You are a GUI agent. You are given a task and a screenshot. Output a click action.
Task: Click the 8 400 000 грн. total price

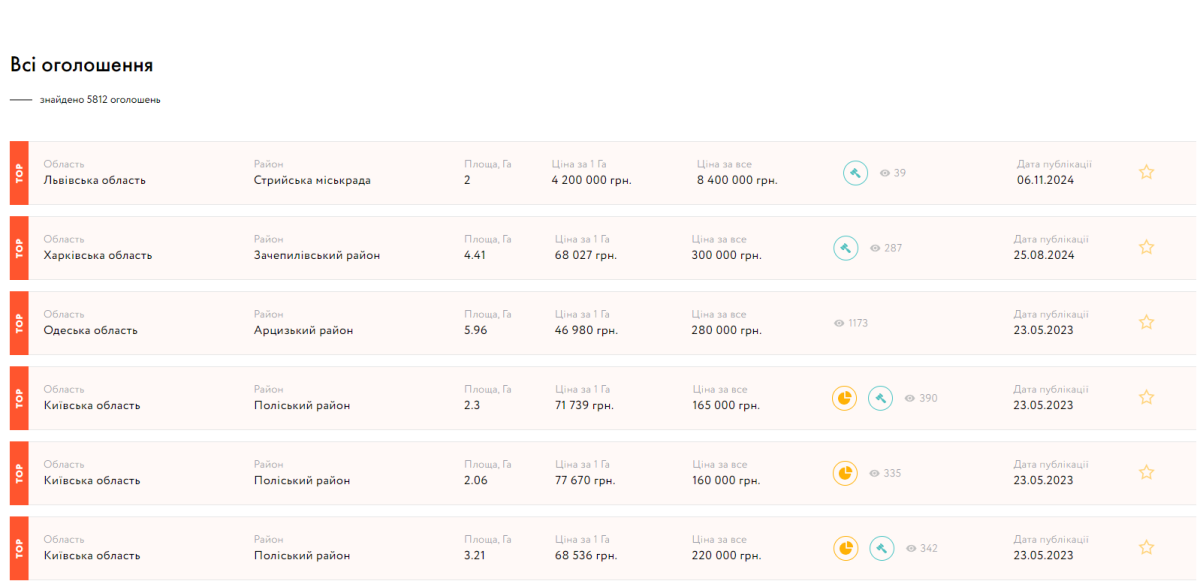(x=737, y=180)
